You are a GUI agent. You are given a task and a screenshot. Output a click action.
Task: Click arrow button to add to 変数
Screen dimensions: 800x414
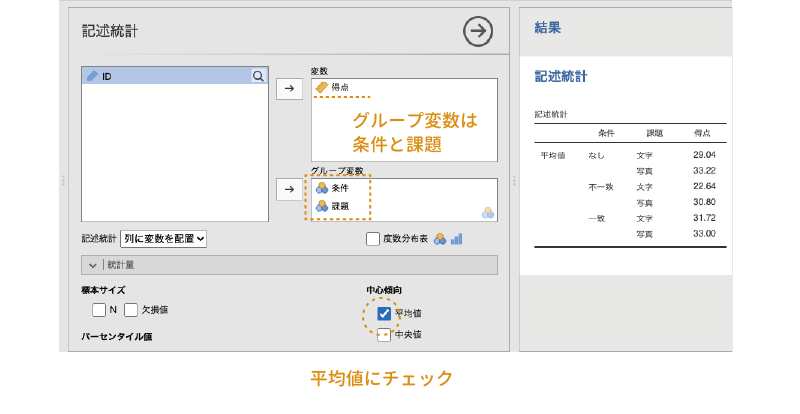[289, 89]
